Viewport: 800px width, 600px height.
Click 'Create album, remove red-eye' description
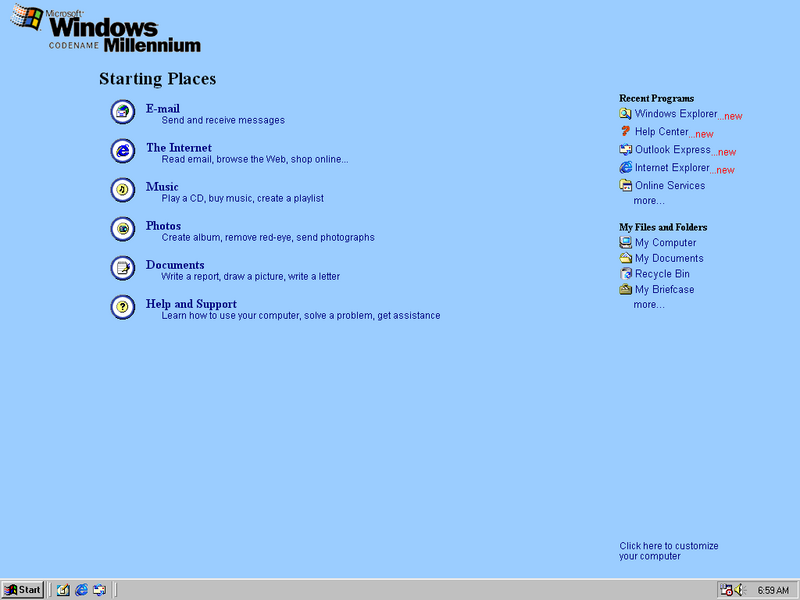pyautogui.click(x=268, y=237)
